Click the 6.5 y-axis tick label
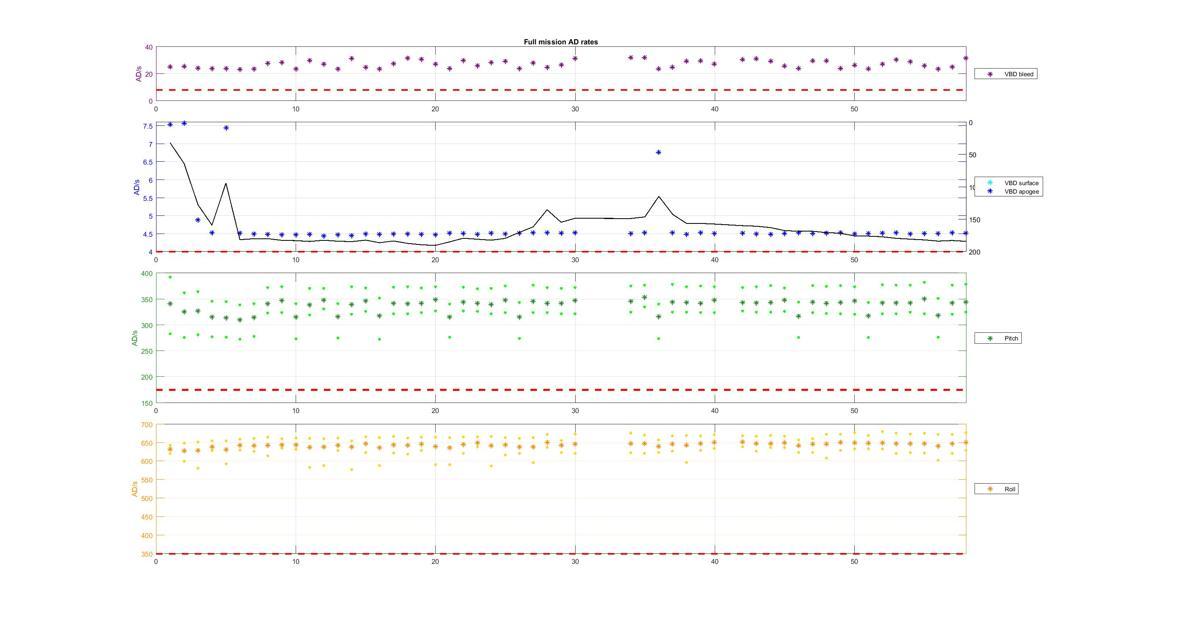Screen dimensions: 1200x622 point(148,162)
